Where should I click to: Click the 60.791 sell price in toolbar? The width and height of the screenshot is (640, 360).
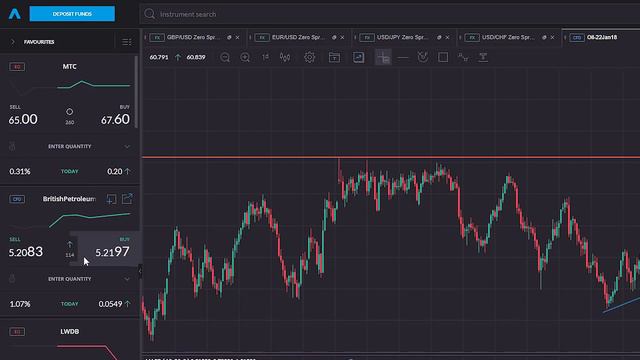coord(159,57)
